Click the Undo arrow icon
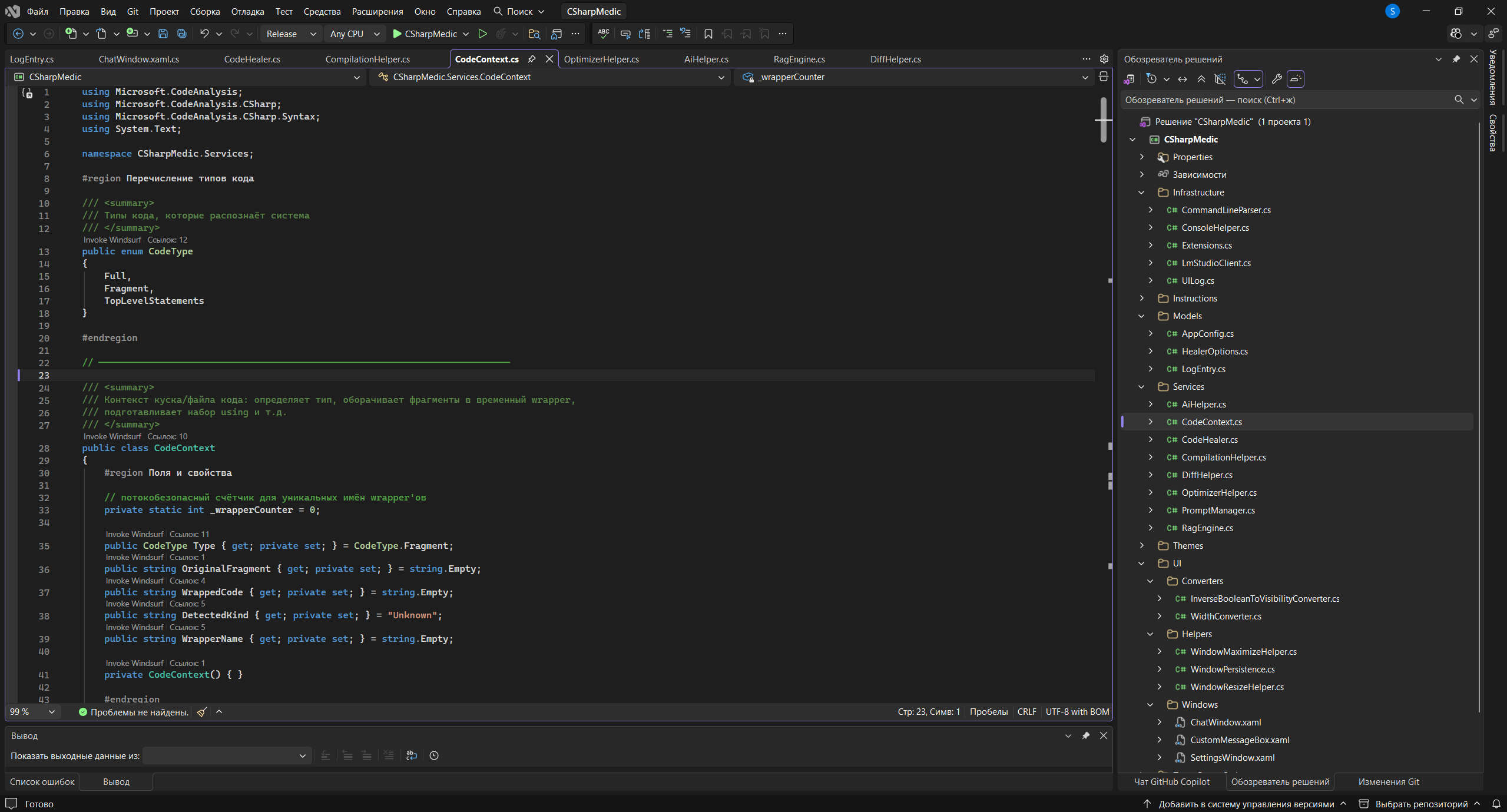 point(204,34)
